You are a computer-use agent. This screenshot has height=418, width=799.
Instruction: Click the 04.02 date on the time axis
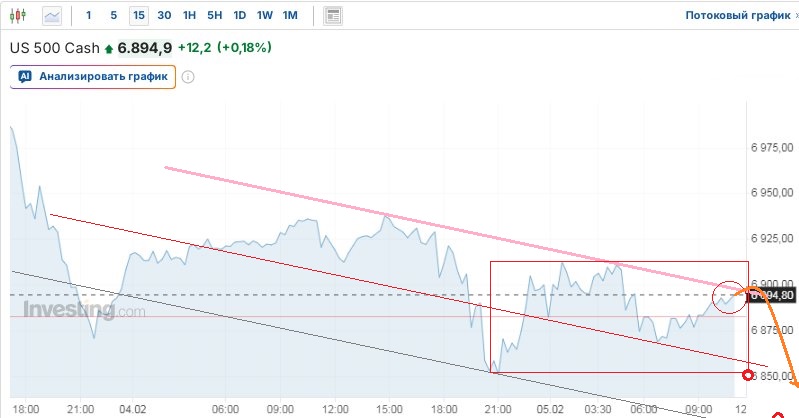point(133,408)
